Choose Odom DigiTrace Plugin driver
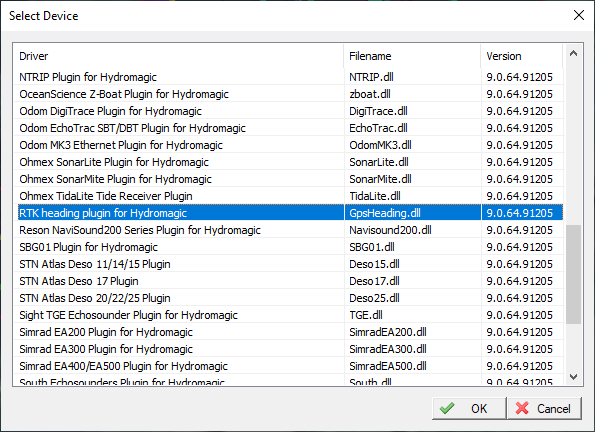Viewport: 595px width, 432px height. (288, 111)
